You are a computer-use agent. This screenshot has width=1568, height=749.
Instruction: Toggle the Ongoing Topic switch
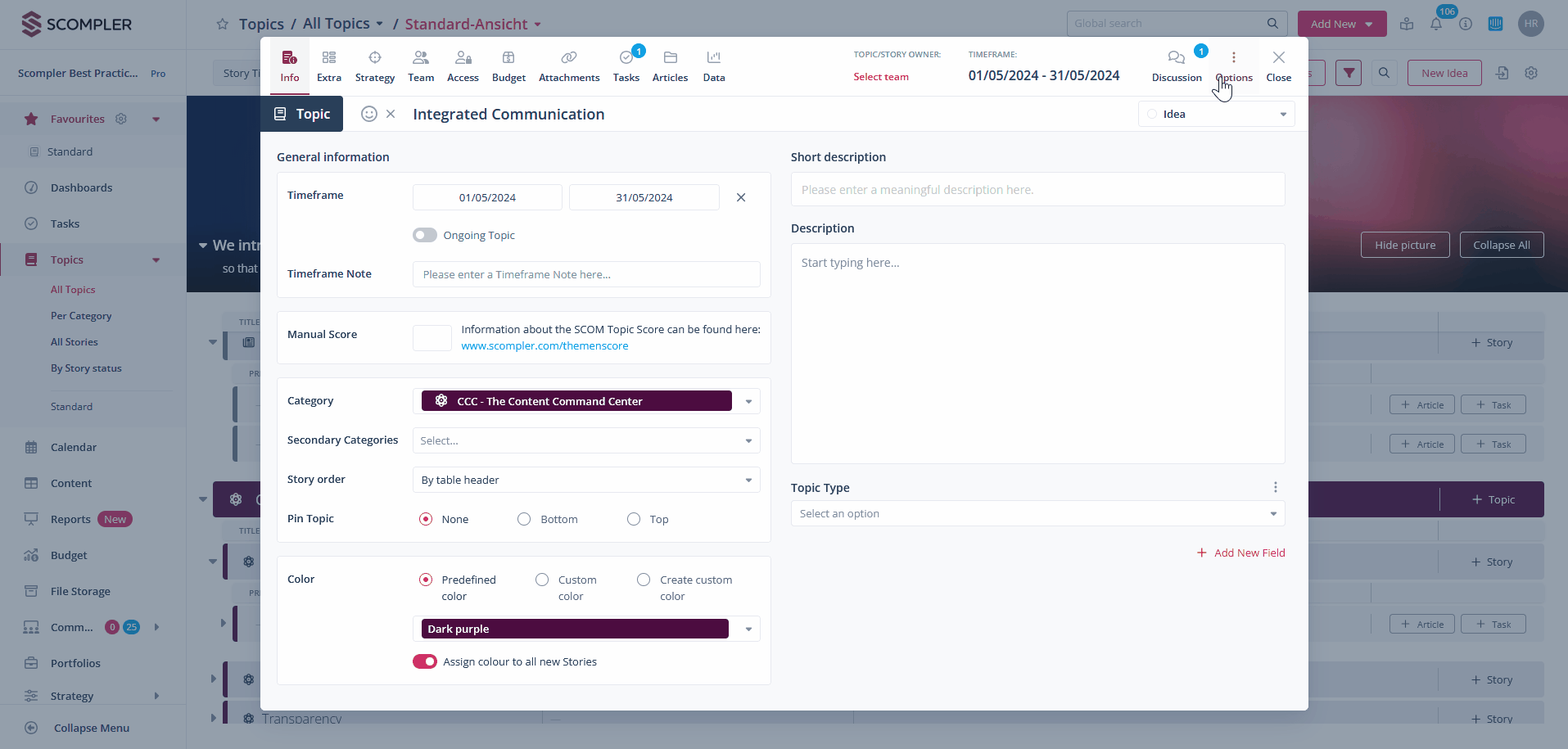click(424, 236)
